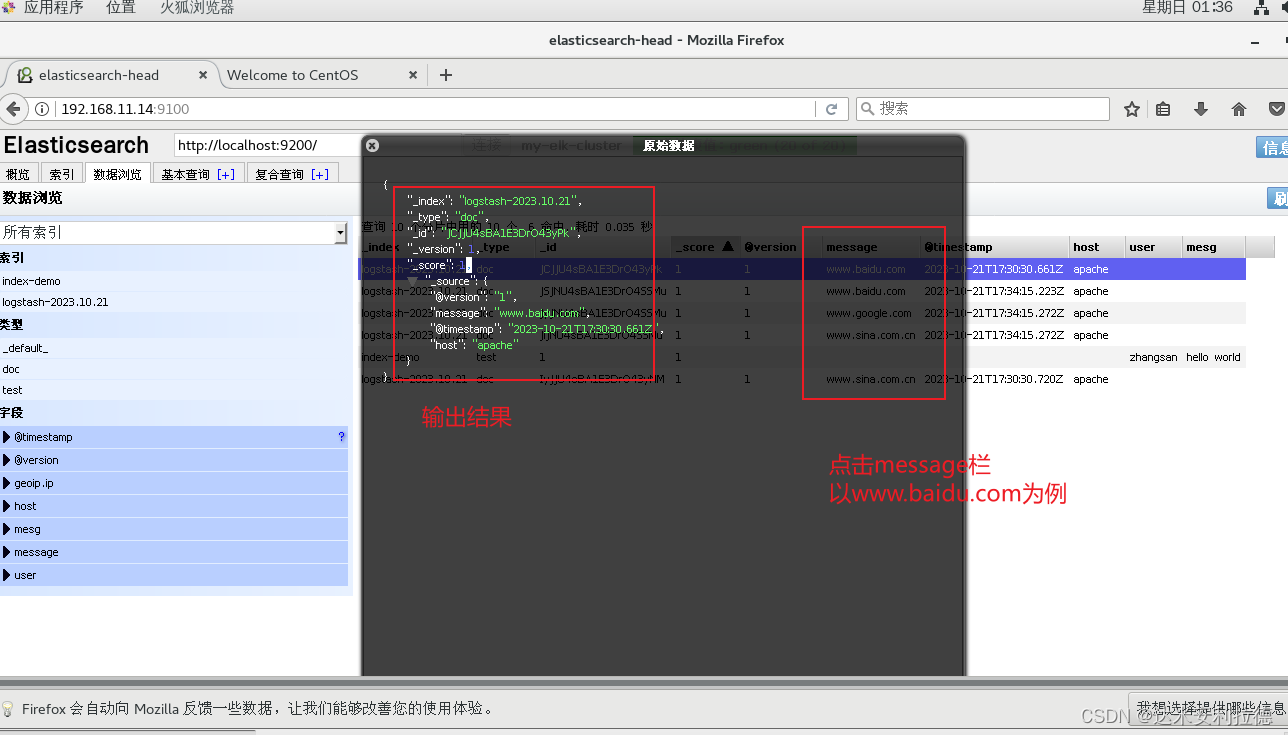1288x735 pixels.
Task: Add a new 复合查询 tab with [+]
Action: click(319, 174)
